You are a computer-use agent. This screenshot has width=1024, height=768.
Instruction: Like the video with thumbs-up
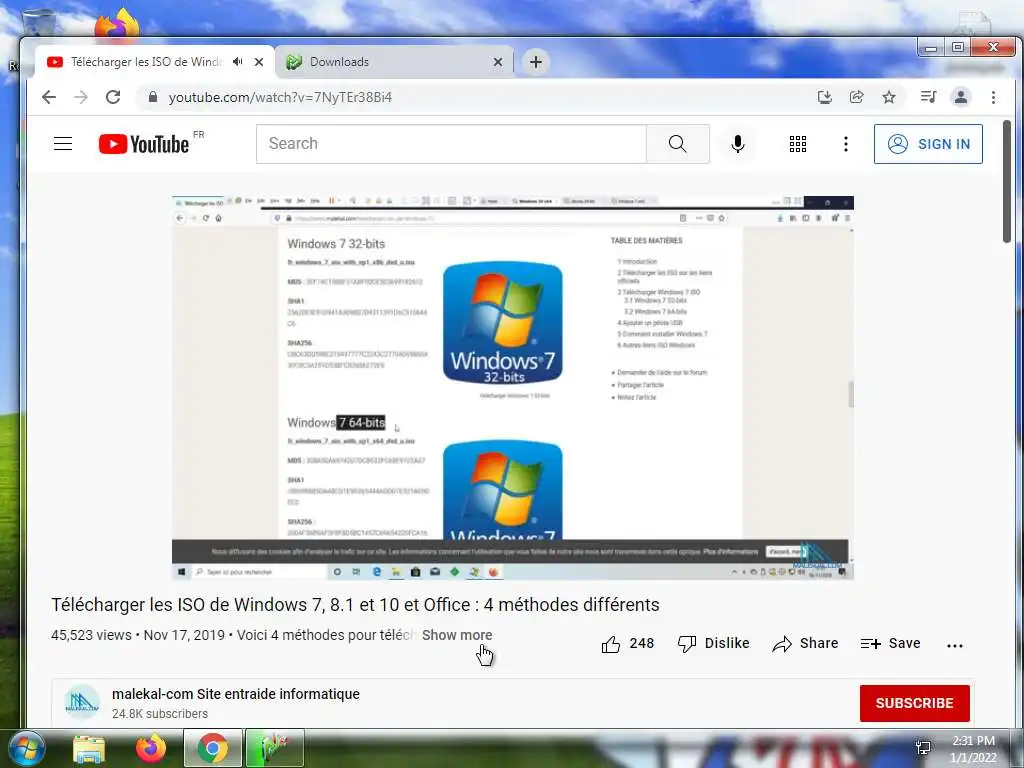tap(627, 644)
